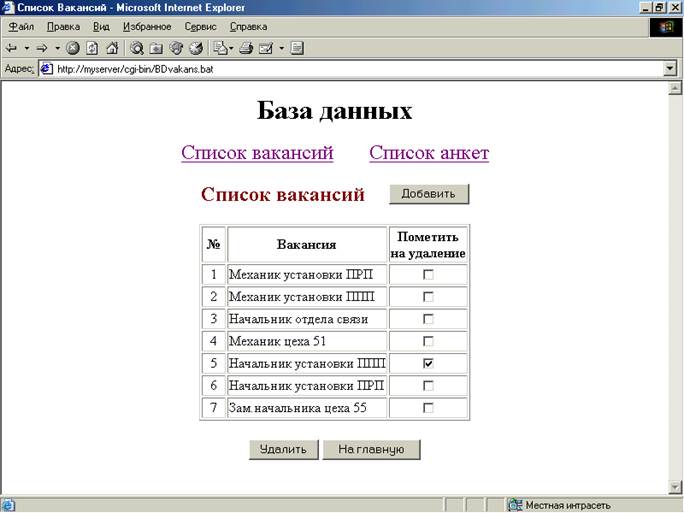Viewport: 684px width, 513px height.
Task: Open the address bar dropdown arrow
Action: pyautogui.click(x=670, y=69)
